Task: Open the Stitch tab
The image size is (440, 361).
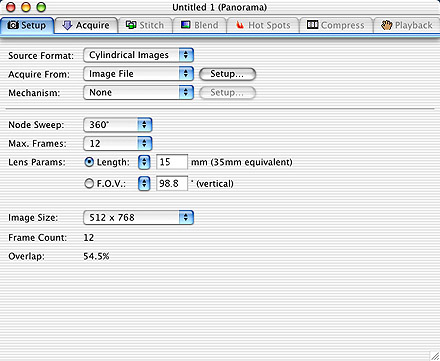Action: 145,25
